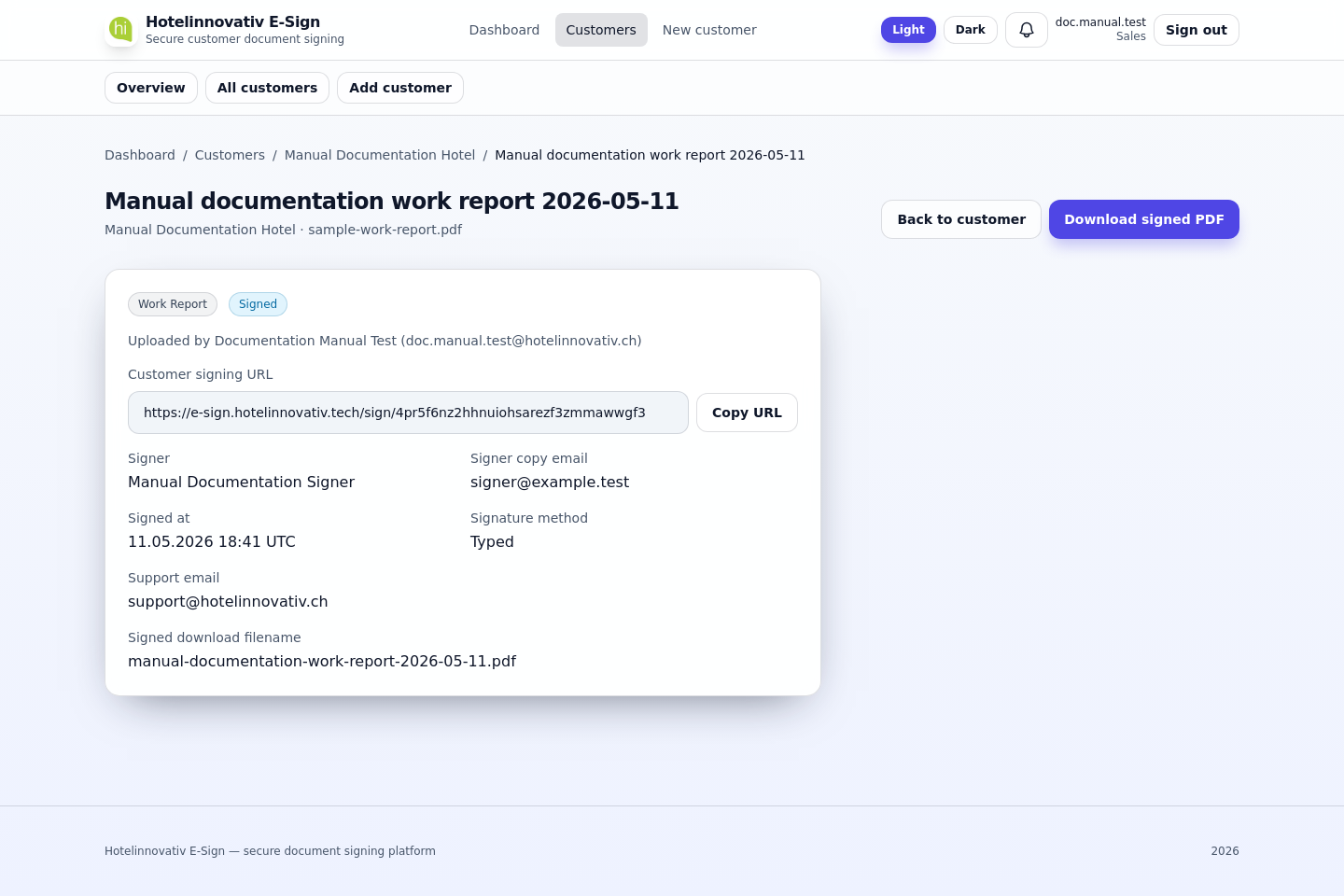Click the signed download filename value
The image size is (1344, 896).
pyautogui.click(x=322, y=661)
